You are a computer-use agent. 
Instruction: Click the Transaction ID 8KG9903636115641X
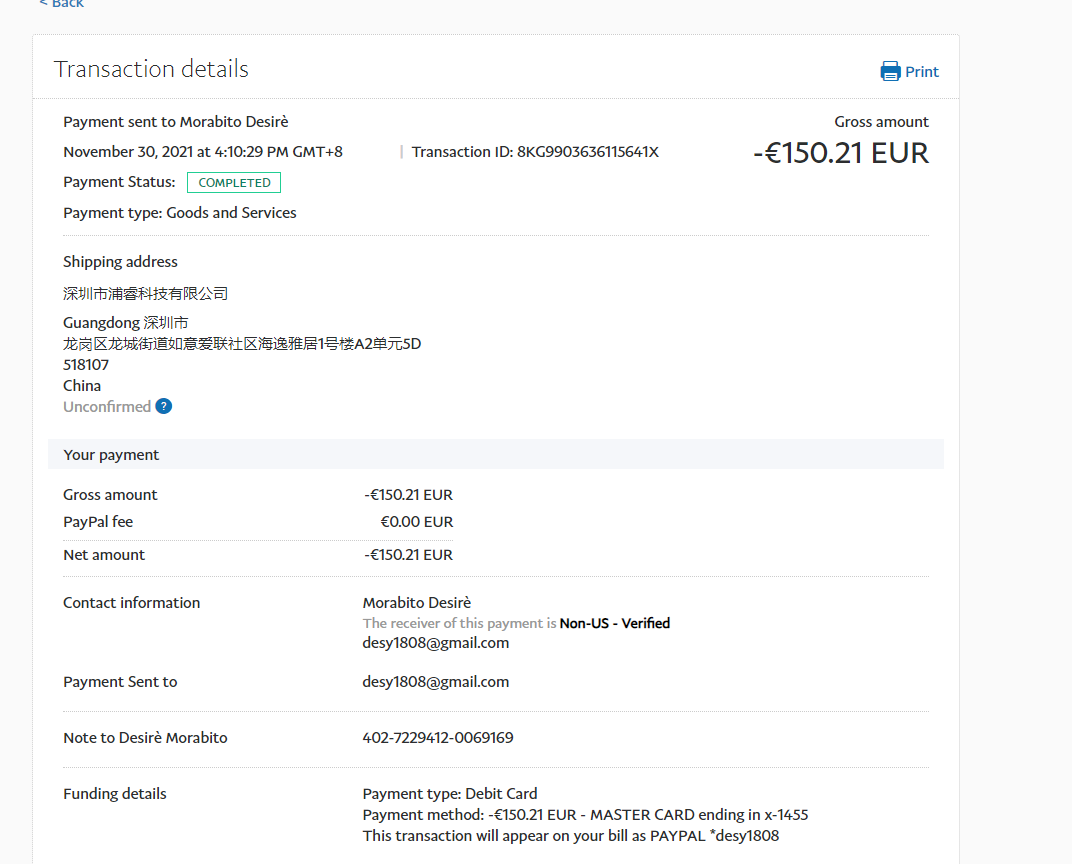[x=587, y=152]
